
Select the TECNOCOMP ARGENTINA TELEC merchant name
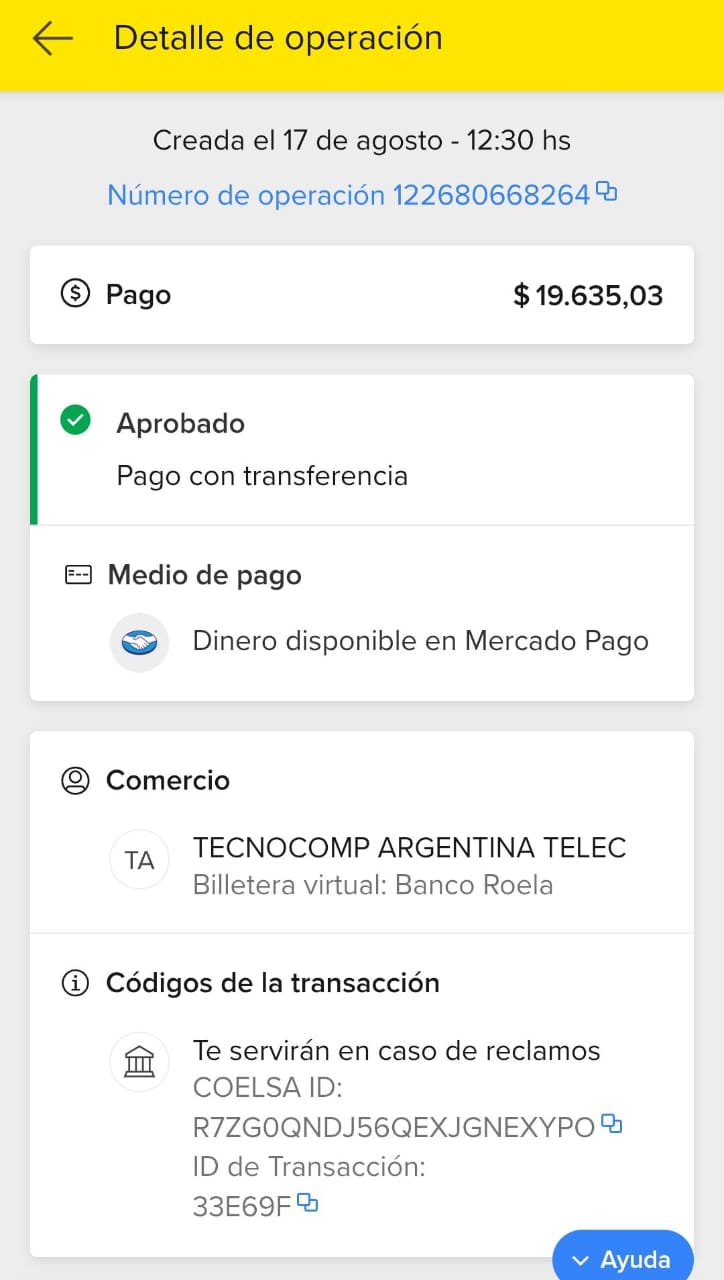point(409,848)
